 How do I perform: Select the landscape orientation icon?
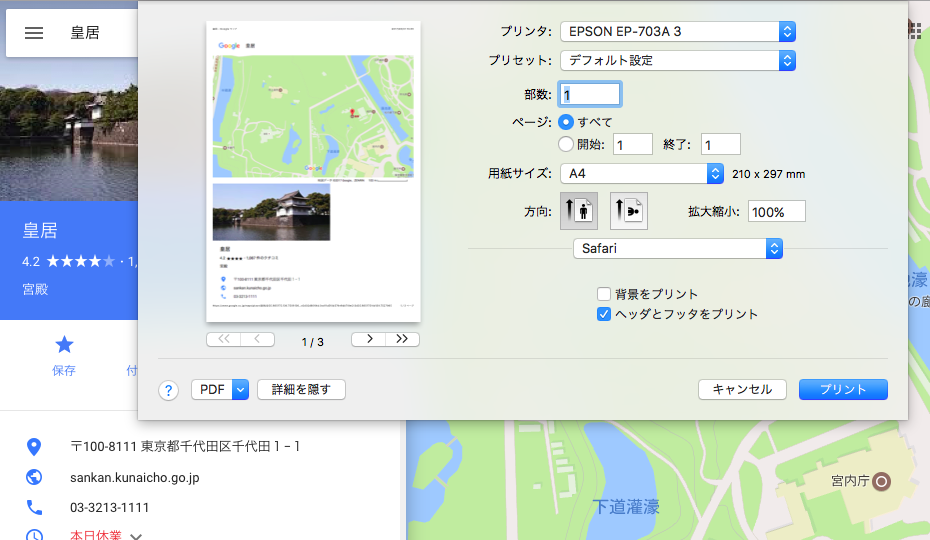click(629, 211)
